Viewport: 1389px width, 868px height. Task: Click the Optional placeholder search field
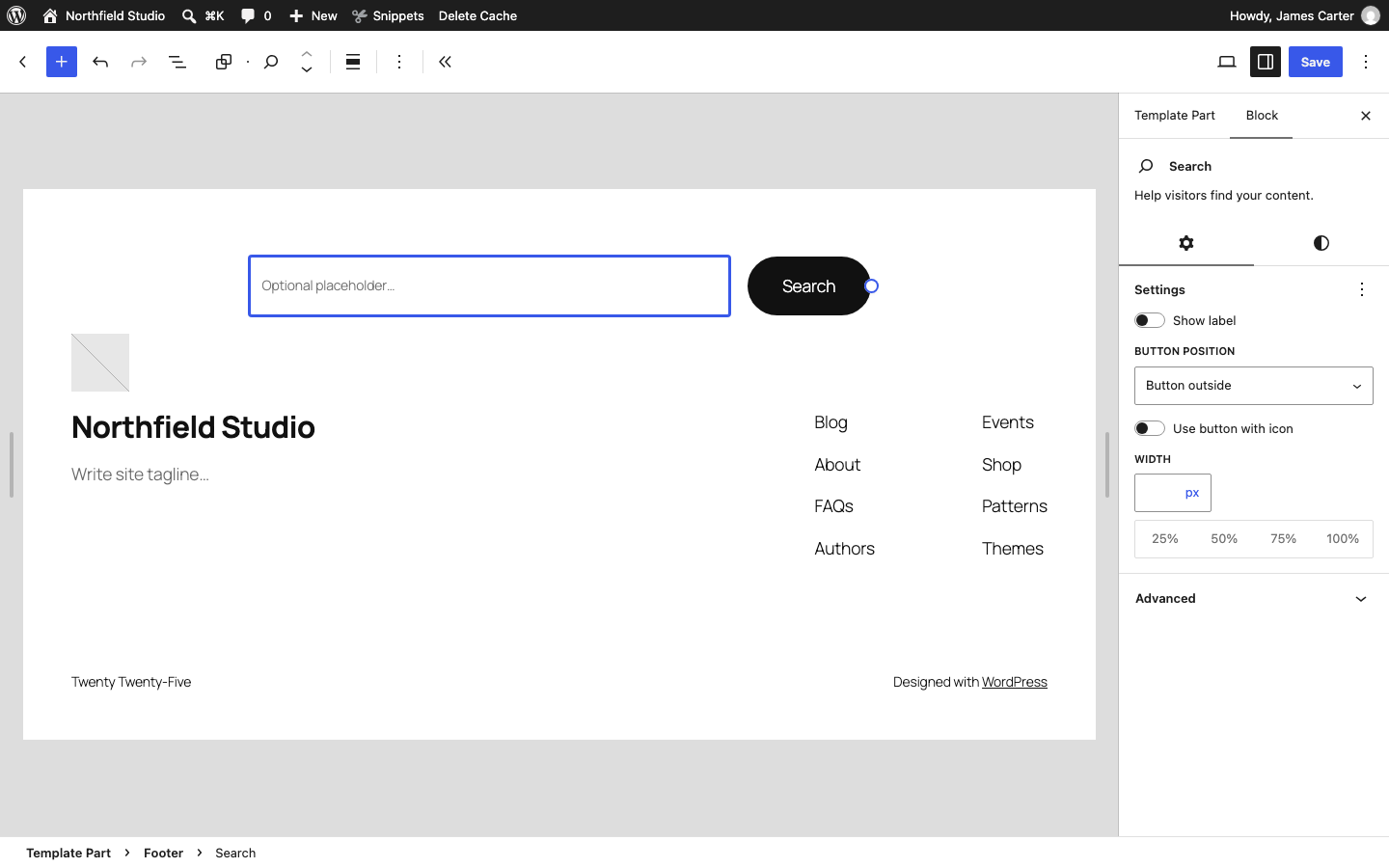tap(490, 285)
